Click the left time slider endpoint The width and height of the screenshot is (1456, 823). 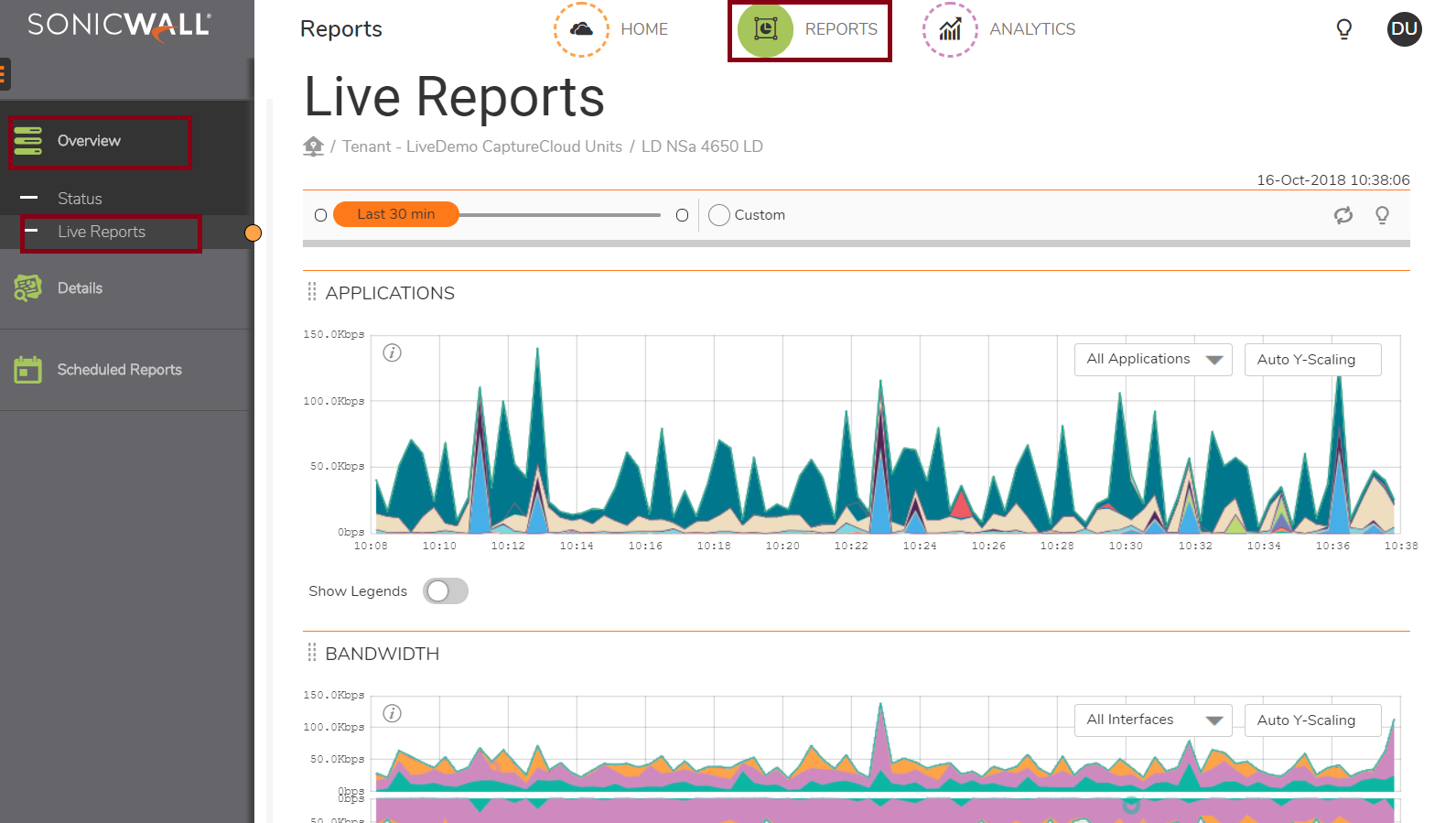click(320, 215)
